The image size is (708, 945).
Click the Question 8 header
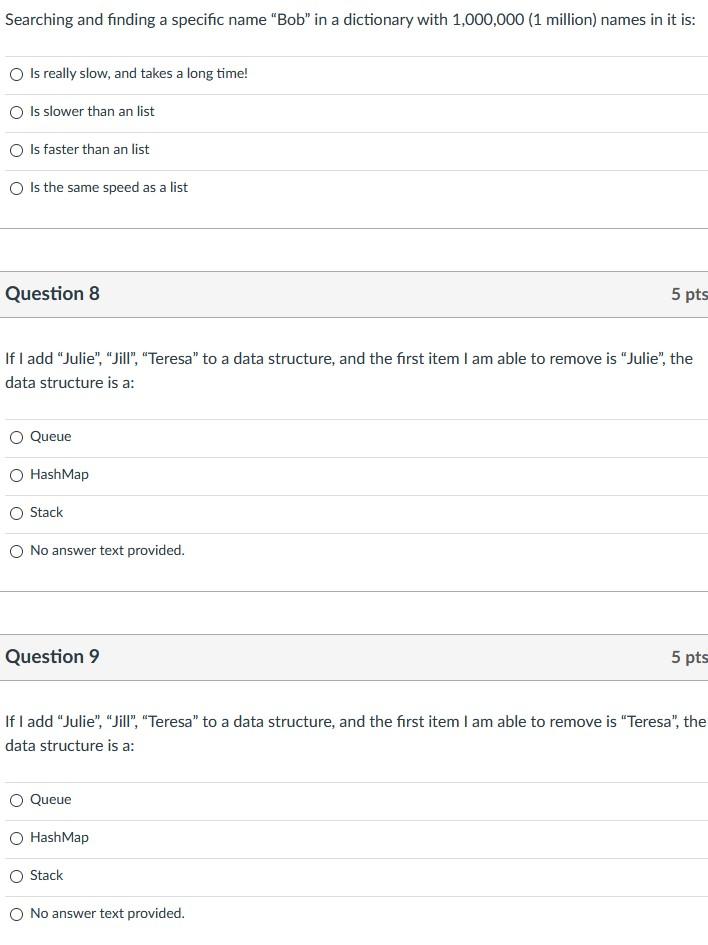click(x=52, y=293)
